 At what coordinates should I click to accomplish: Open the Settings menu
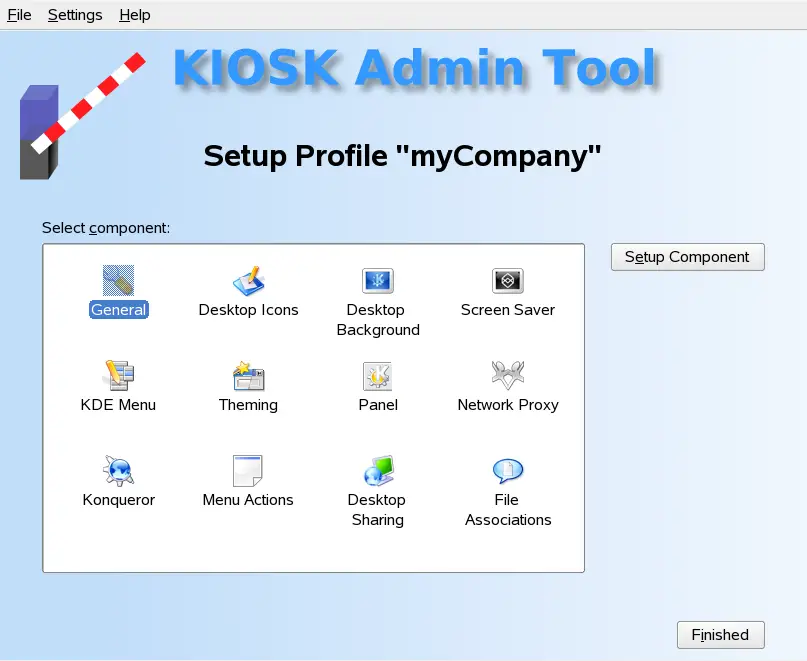point(74,14)
